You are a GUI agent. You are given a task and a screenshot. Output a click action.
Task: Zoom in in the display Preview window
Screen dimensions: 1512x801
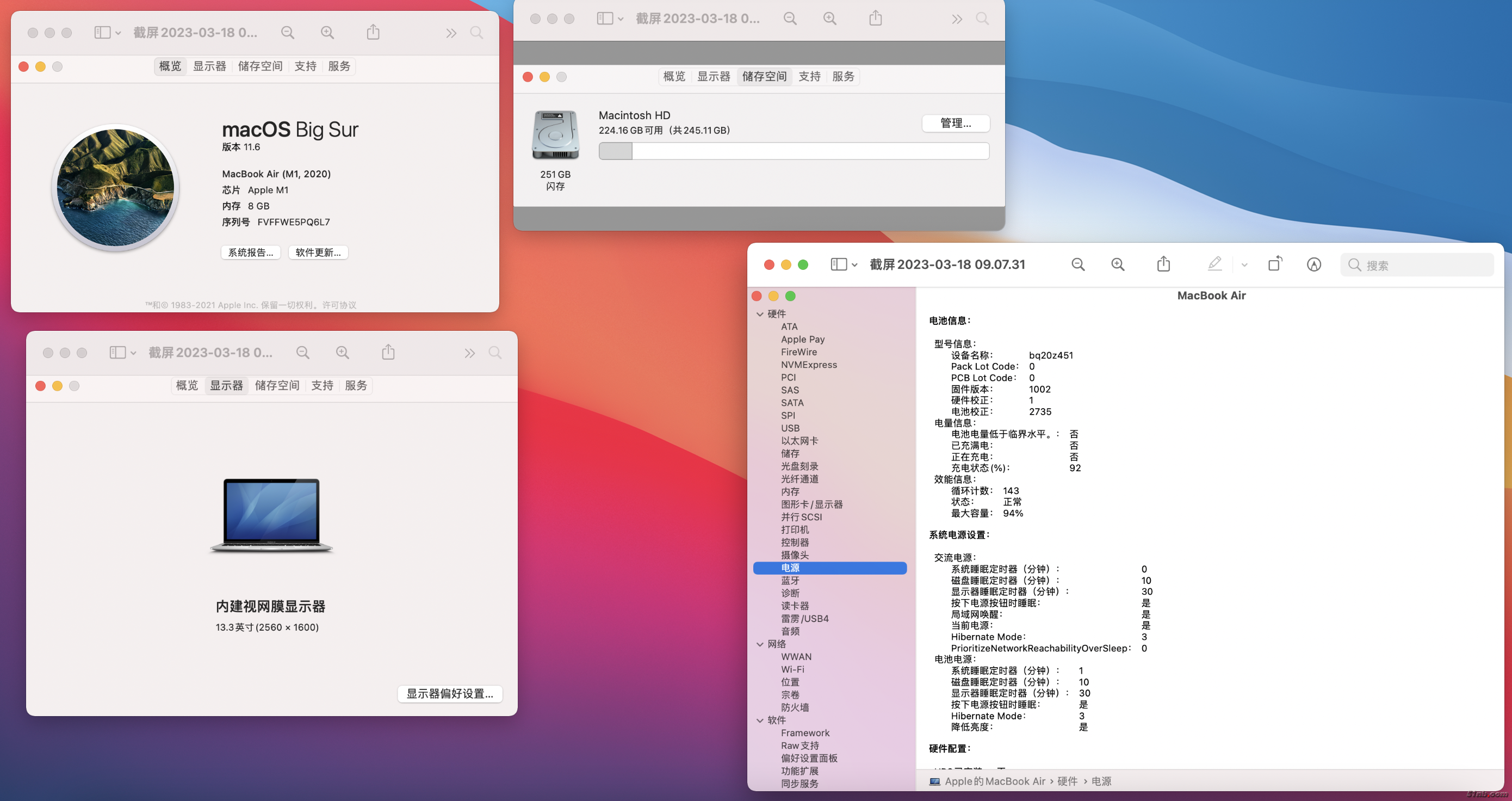click(342, 353)
